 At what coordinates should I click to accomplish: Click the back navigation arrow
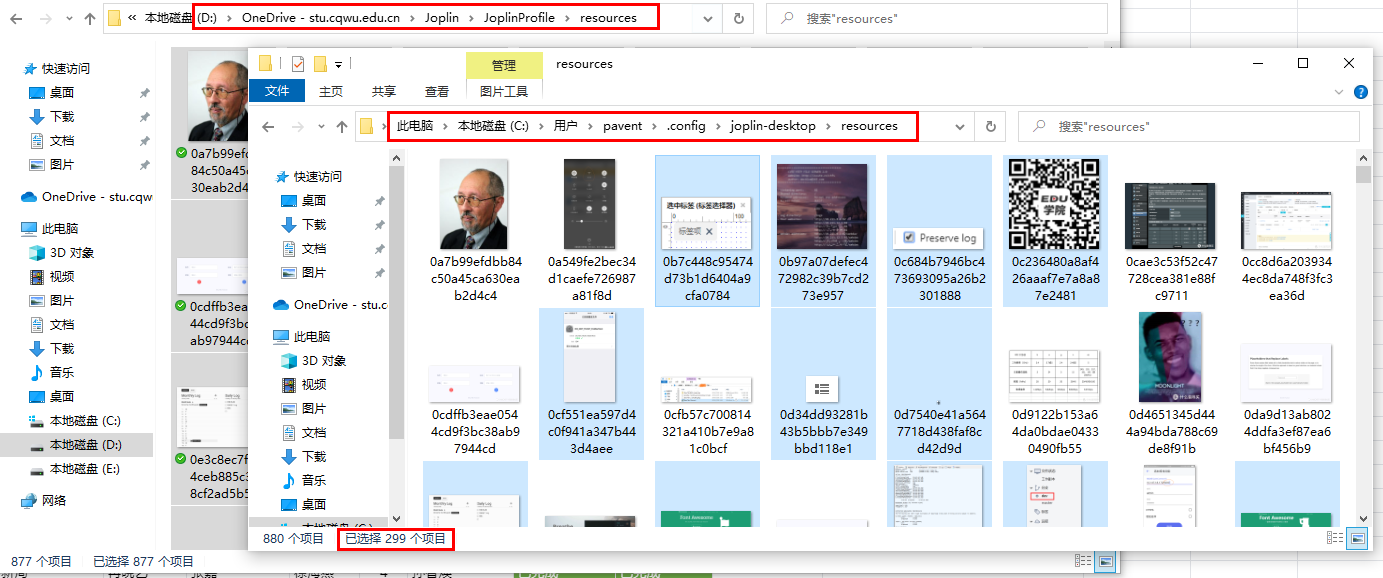[267, 126]
